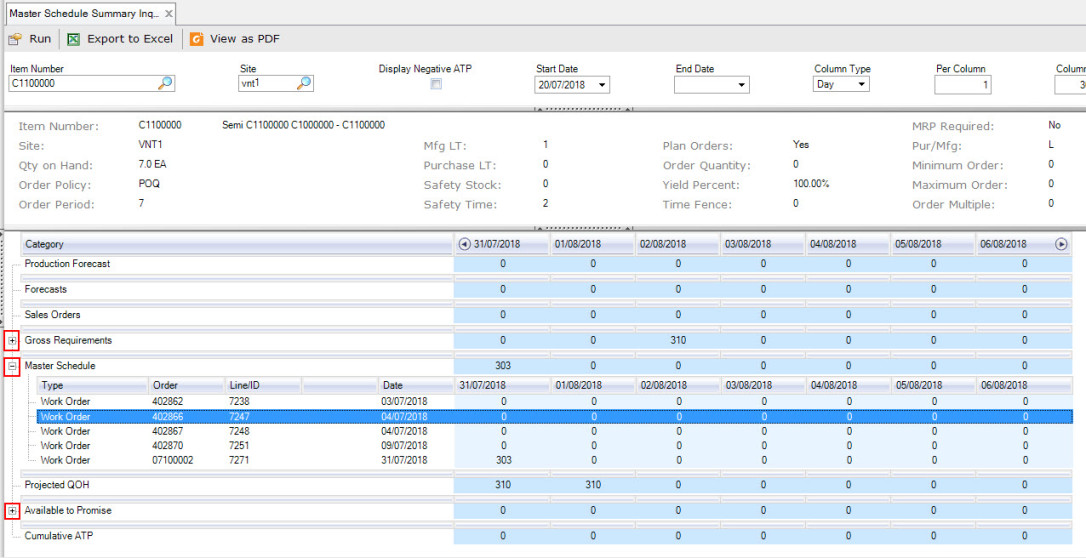This screenshot has width=1086, height=558.
Task: Open Item Number lookup magnifier
Action: coord(166,84)
